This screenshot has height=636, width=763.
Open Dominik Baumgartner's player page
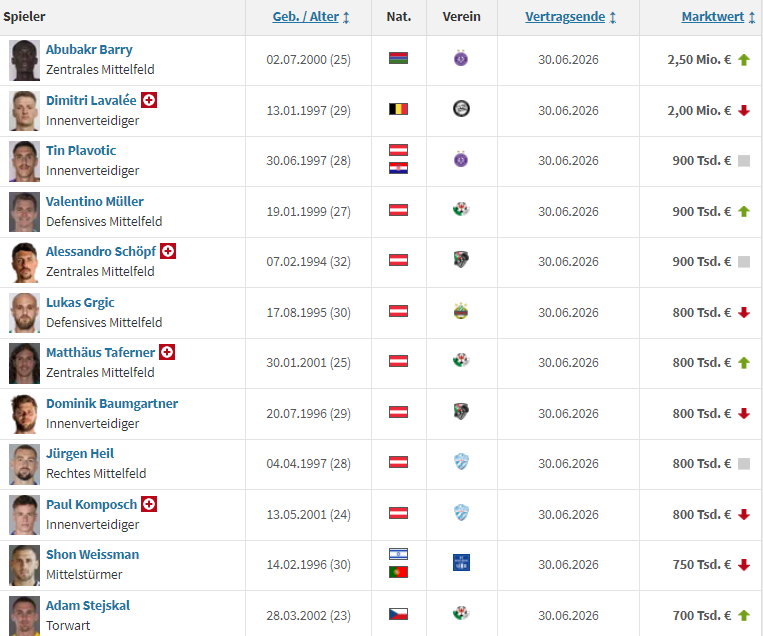pyautogui.click(x=112, y=403)
